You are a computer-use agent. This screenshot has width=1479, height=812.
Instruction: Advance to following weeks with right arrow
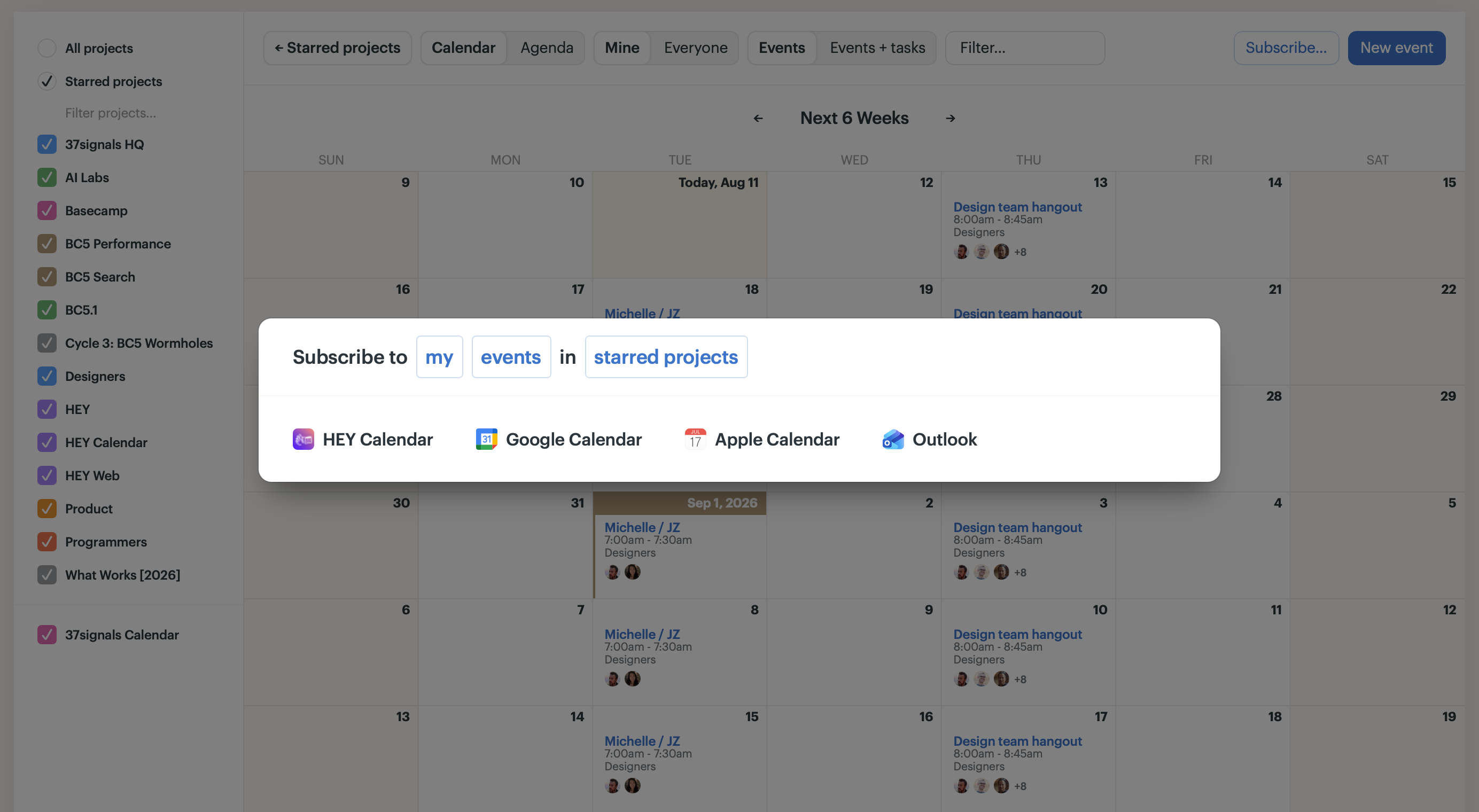(x=951, y=118)
